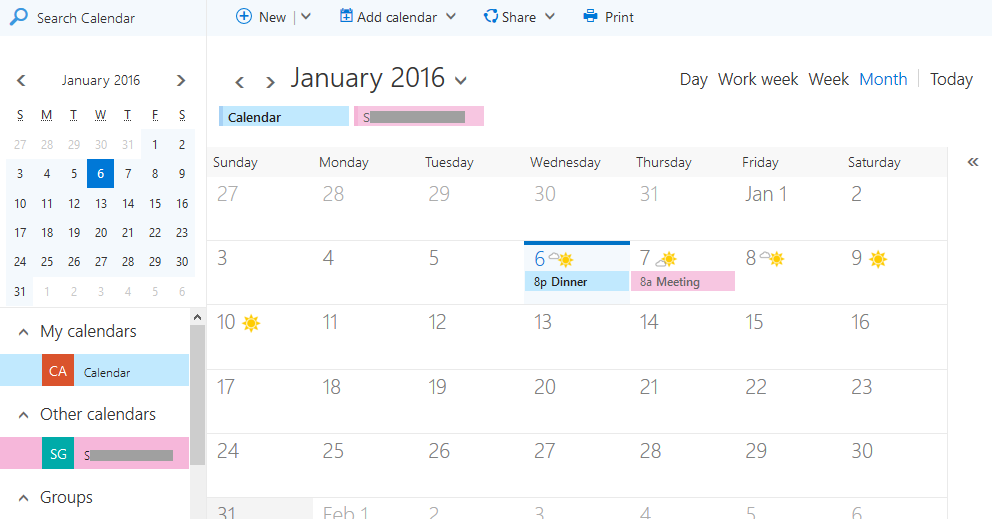Screen dimensions: 992x519
Task: Click sunny weather icon on Sunday 10
Action: (x=251, y=323)
